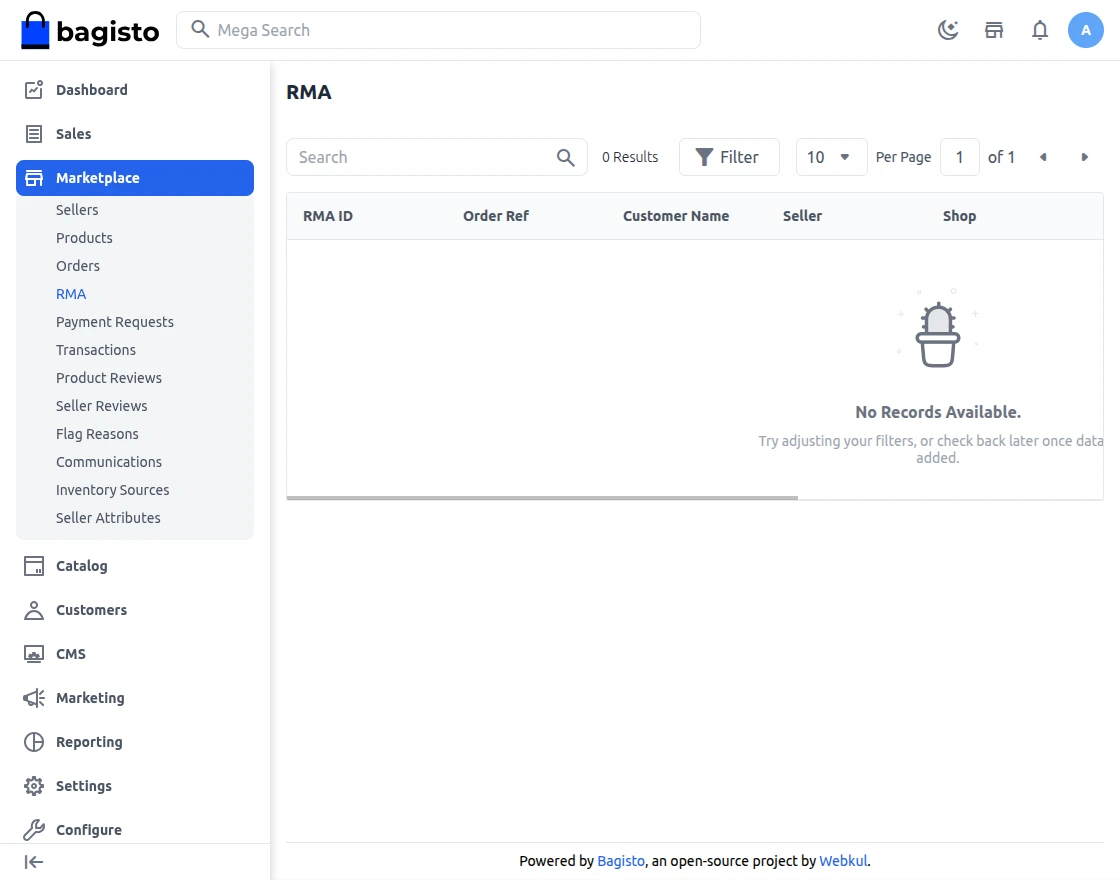Sort by Shop column header
Image resolution: width=1120 pixels, height=880 pixels.
tap(959, 216)
